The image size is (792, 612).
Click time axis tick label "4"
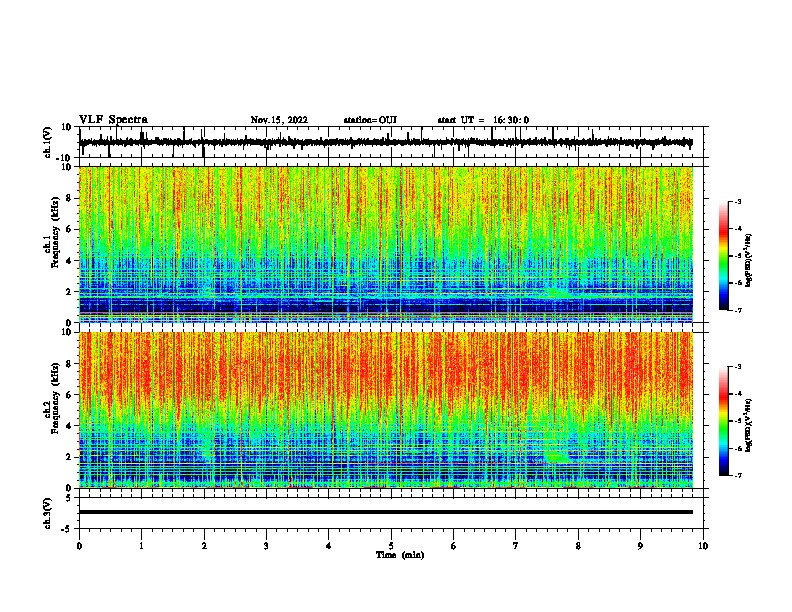[x=329, y=545]
